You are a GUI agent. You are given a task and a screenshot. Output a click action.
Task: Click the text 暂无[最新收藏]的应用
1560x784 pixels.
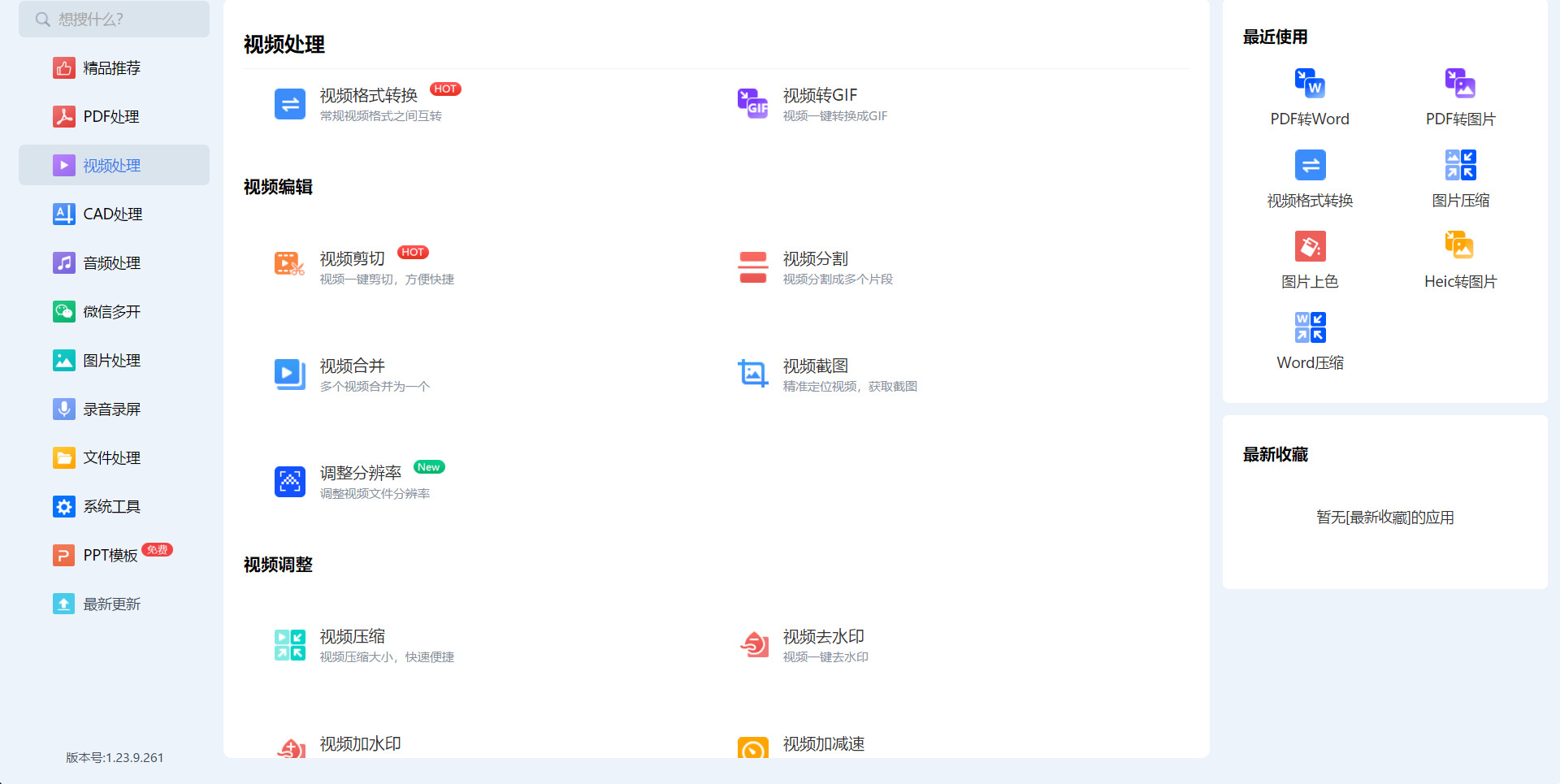coord(1385,518)
